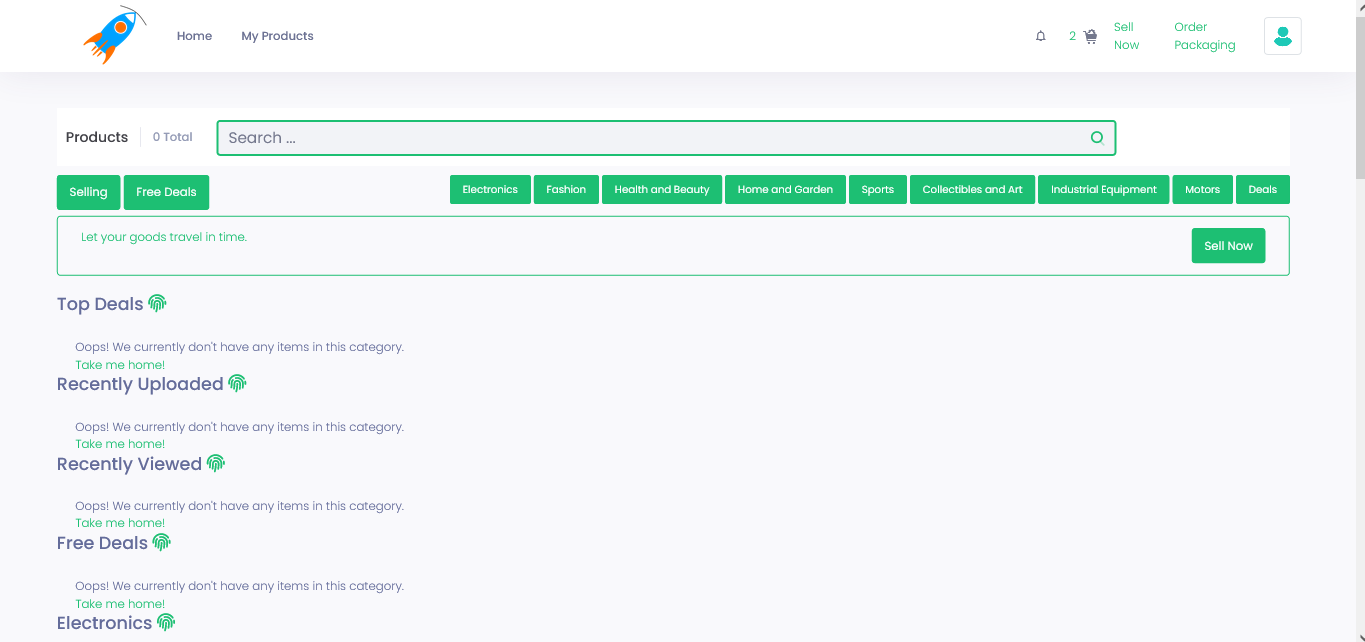Open the user profile avatar icon

coord(1282,36)
